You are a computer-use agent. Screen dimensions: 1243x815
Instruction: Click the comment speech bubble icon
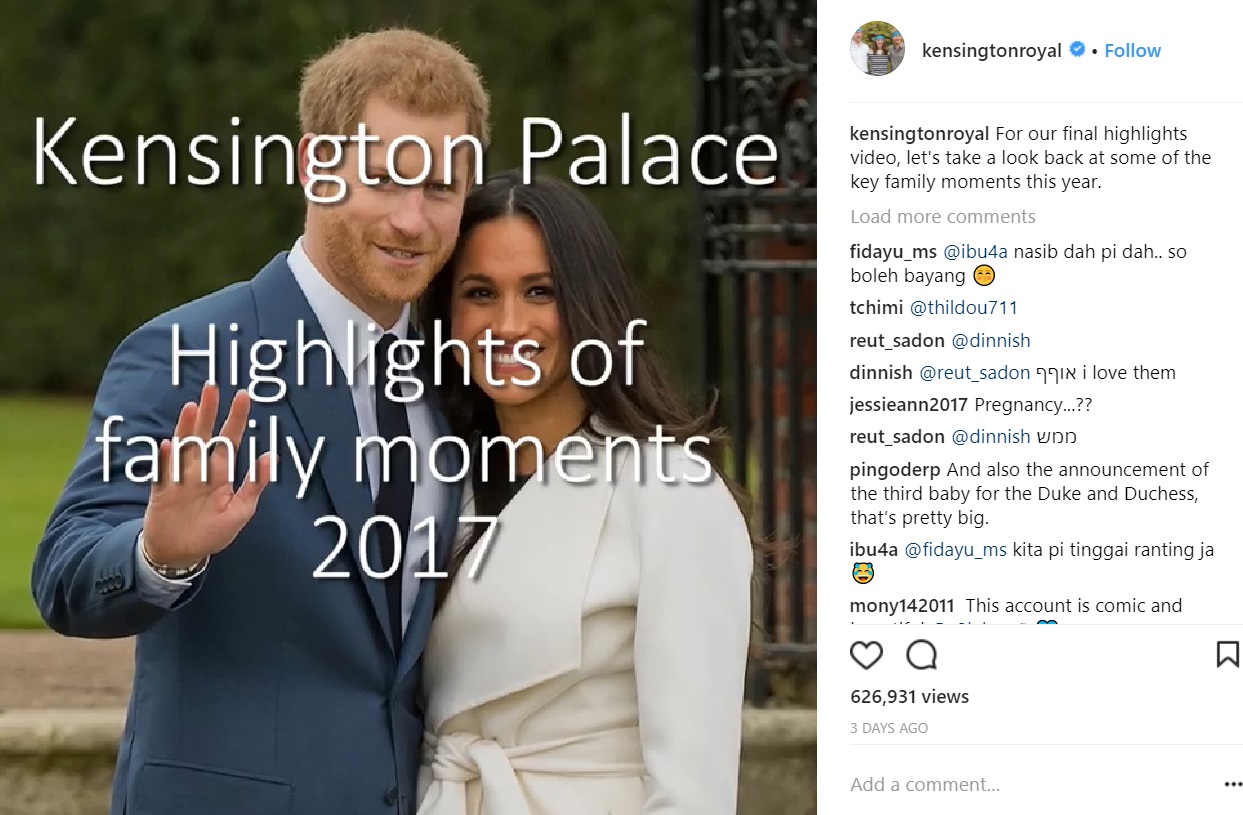point(921,655)
